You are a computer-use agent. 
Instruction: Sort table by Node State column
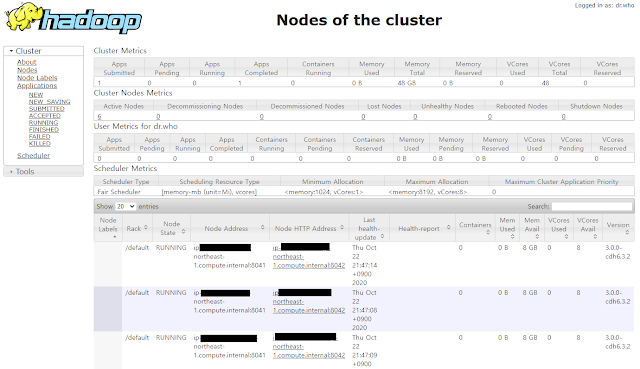tap(171, 228)
